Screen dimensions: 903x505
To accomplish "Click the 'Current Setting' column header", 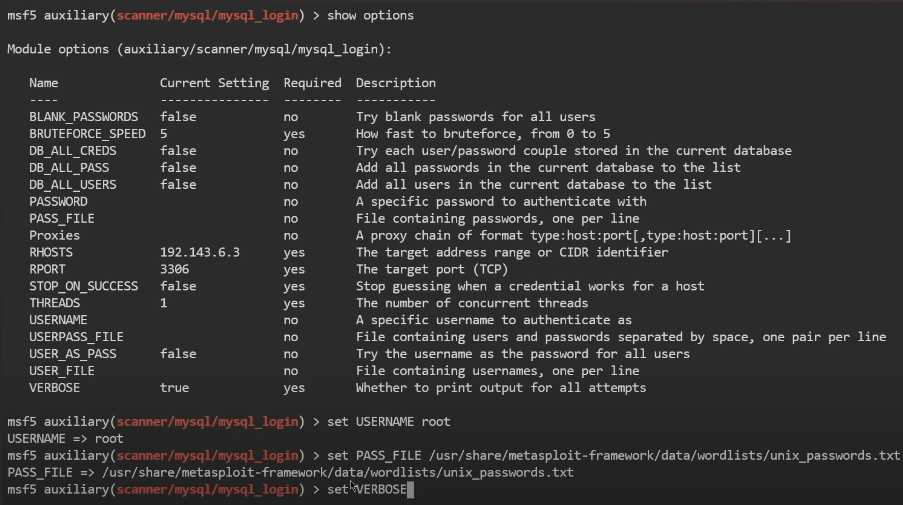I will pyautogui.click(x=214, y=83).
